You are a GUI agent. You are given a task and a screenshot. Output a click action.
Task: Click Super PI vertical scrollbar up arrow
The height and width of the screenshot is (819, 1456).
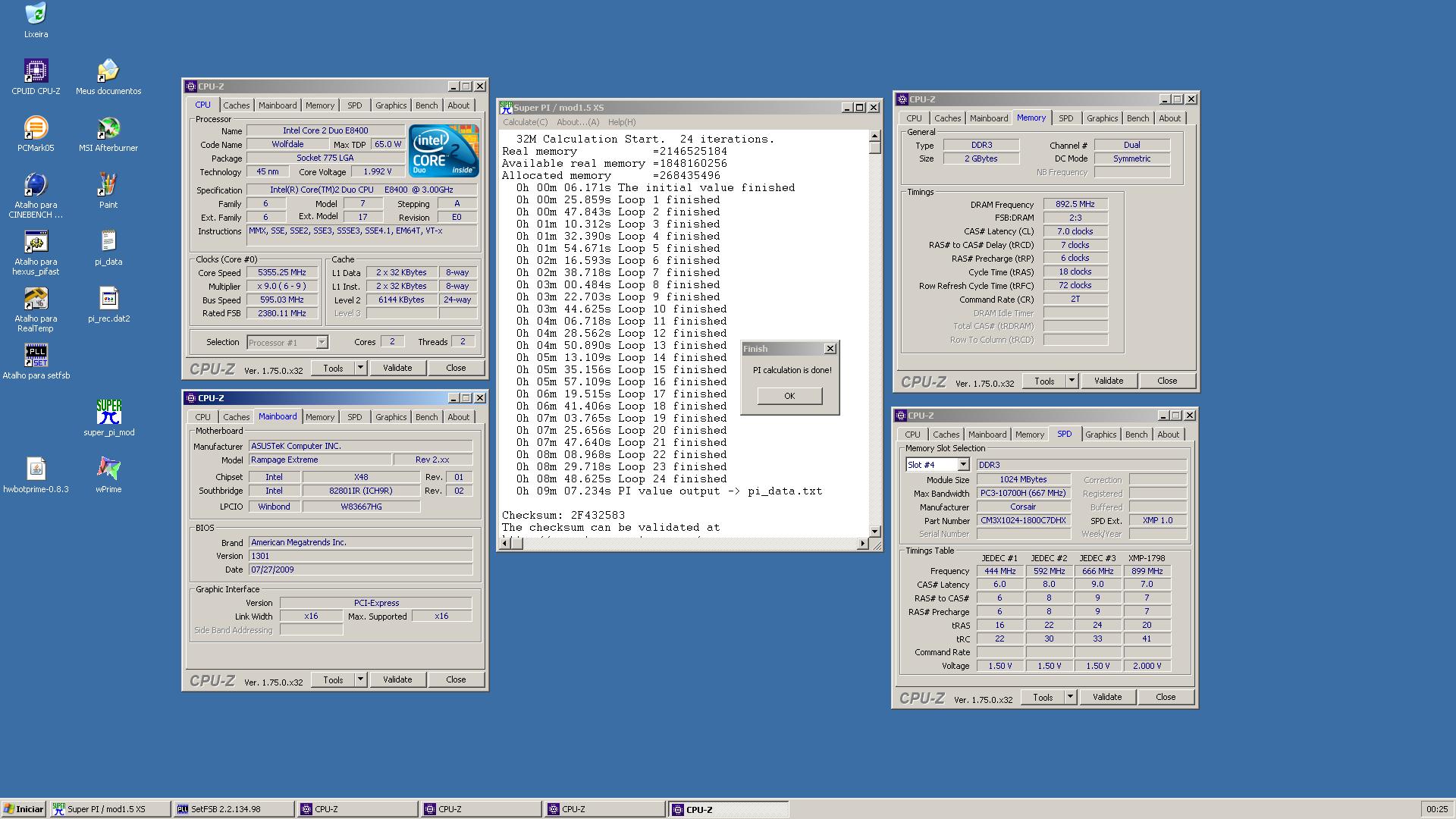(x=874, y=136)
